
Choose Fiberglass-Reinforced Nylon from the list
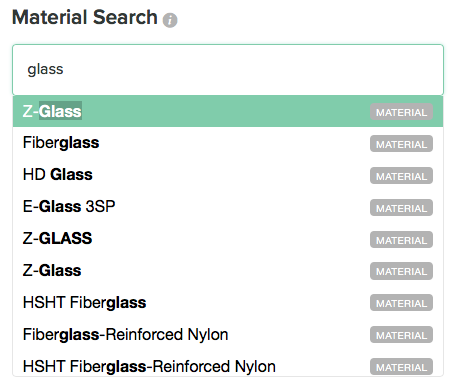(228, 335)
